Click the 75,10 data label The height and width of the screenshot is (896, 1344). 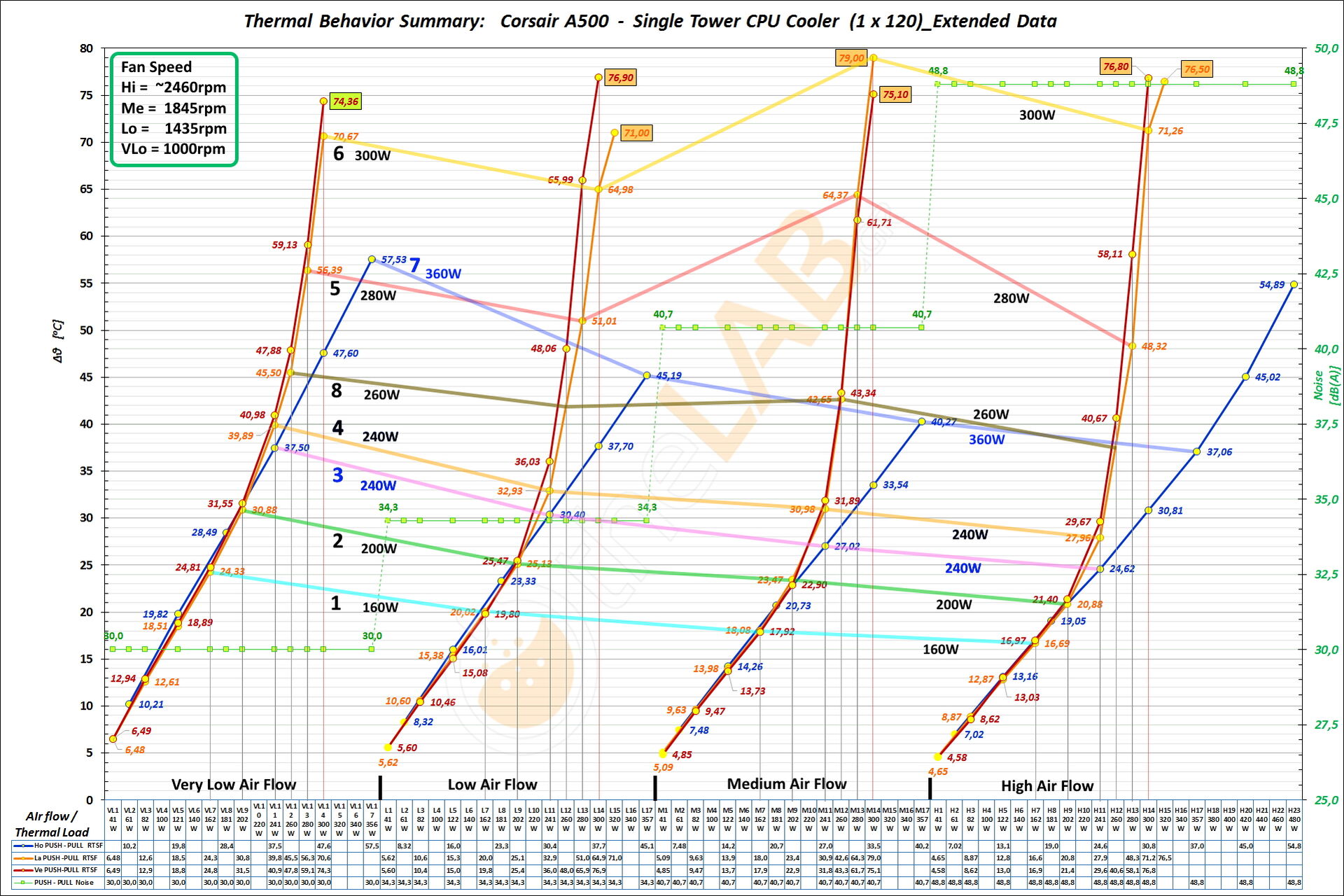895,94
